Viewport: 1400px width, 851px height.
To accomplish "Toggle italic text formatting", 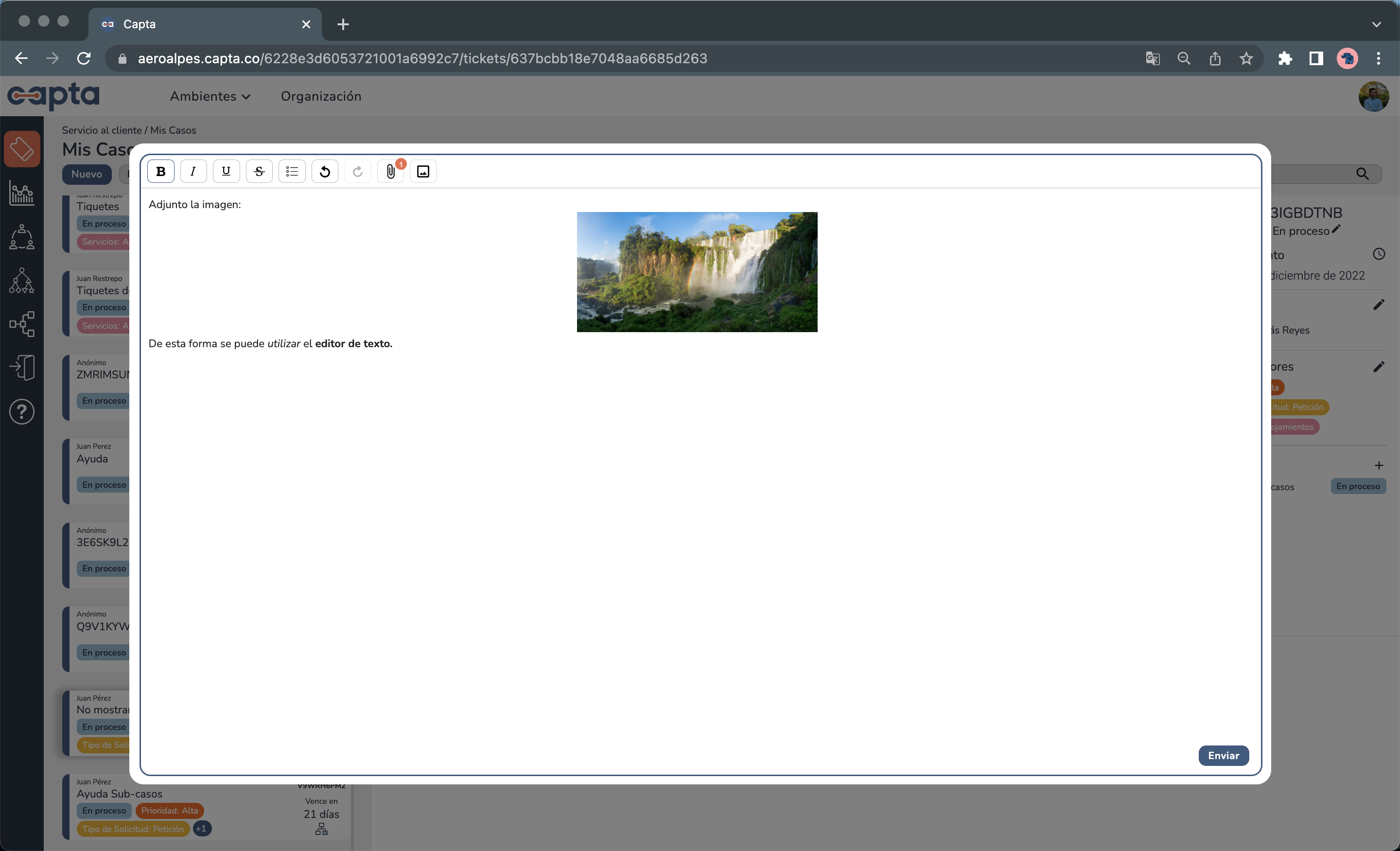I will 193,171.
